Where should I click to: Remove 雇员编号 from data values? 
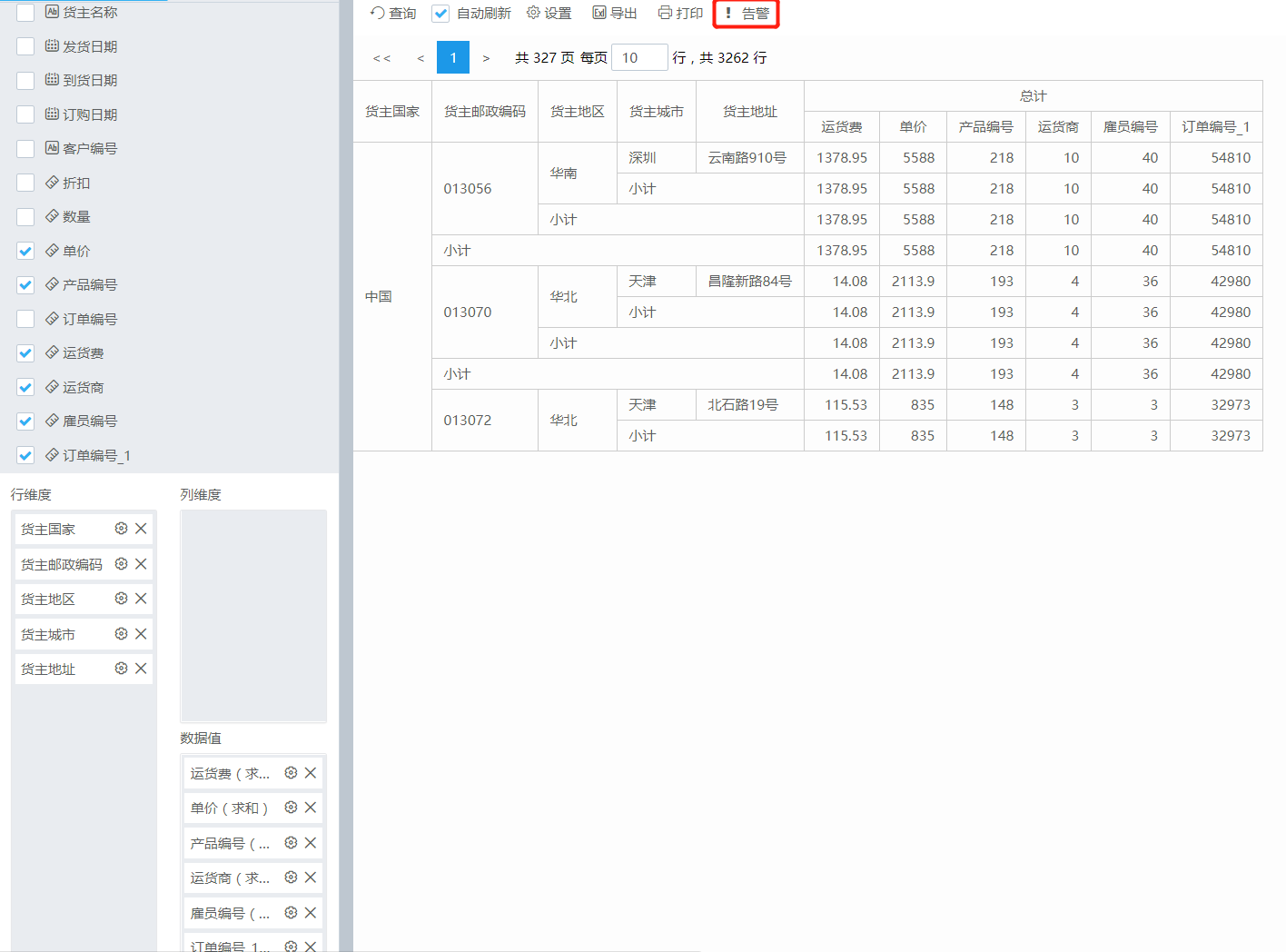[311, 913]
